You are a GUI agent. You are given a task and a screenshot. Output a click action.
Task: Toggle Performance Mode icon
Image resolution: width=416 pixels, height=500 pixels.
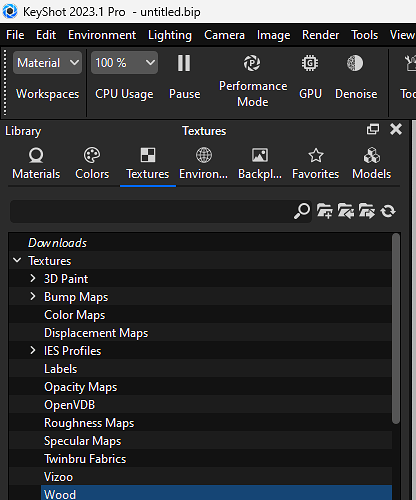252,63
